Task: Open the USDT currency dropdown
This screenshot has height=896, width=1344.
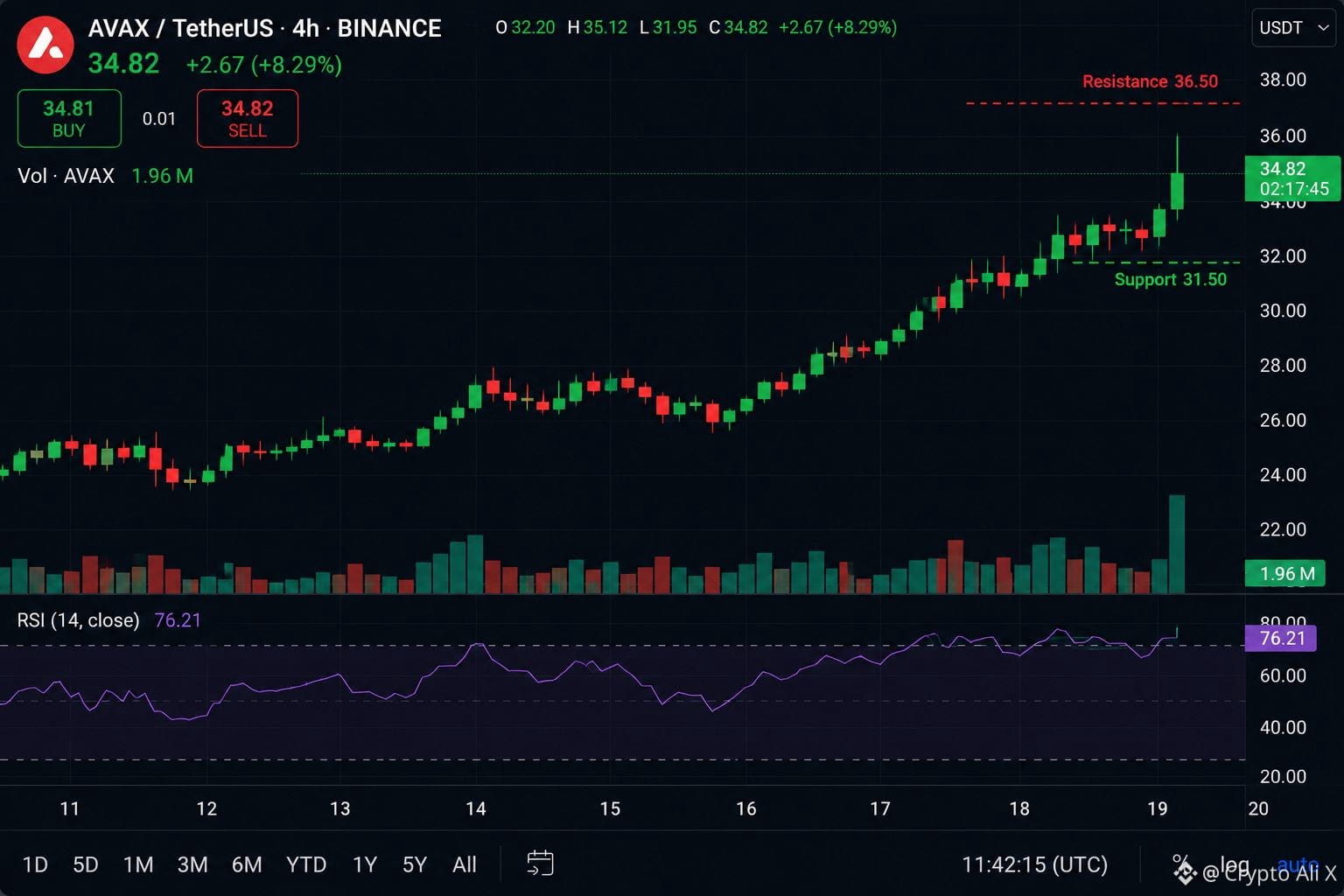Action: click(1294, 28)
